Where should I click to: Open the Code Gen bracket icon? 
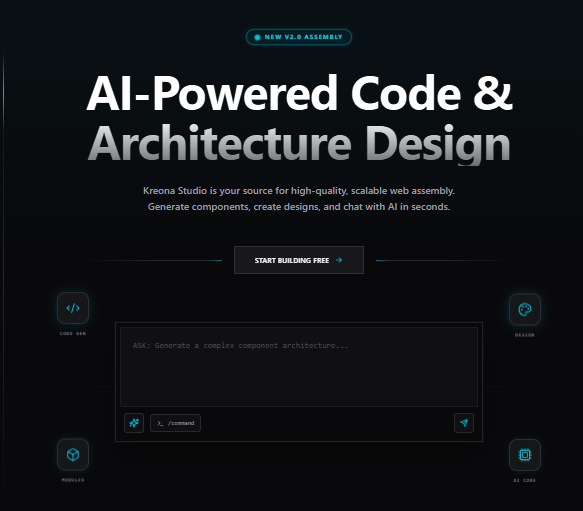[73, 308]
